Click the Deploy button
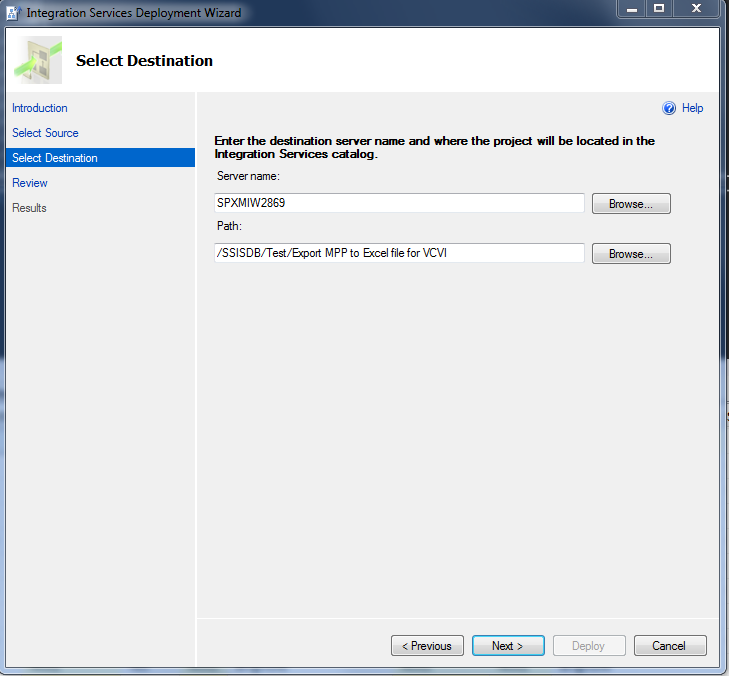The height and width of the screenshot is (676, 729). 588,646
